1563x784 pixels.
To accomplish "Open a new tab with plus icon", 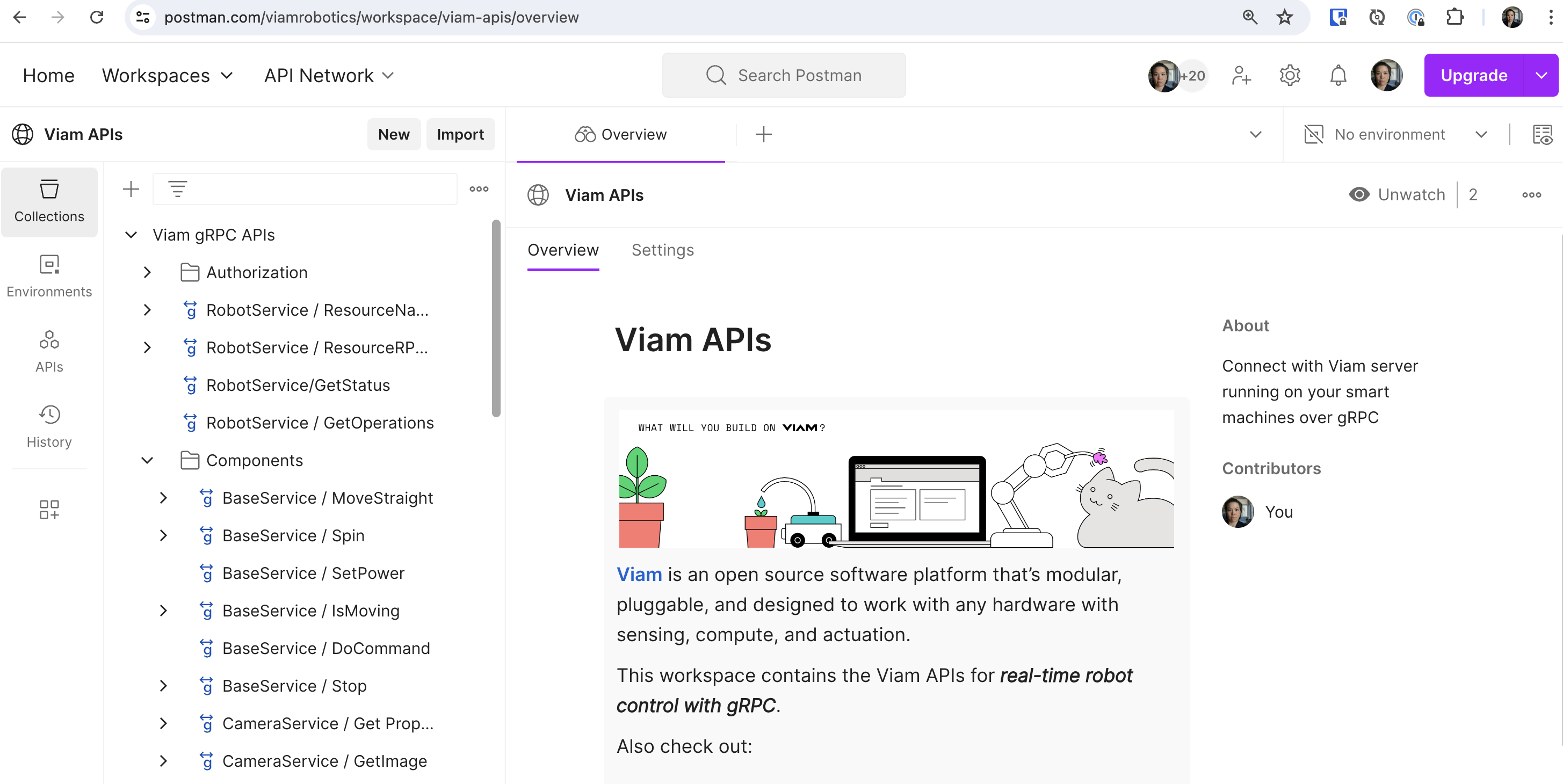I will pos(763,134).
